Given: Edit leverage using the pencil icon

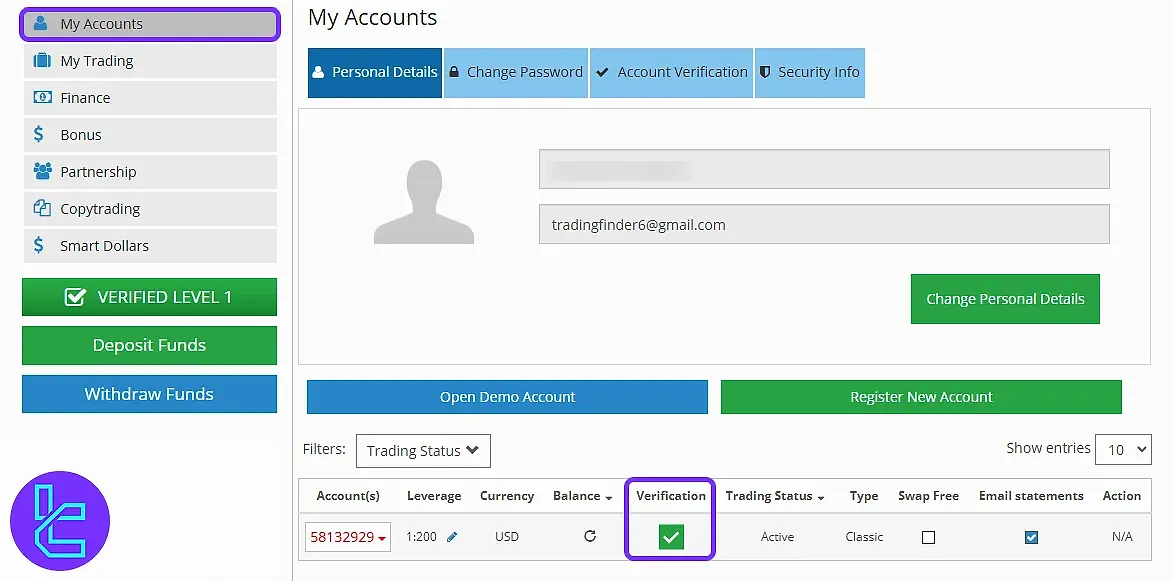Looking at the screenshot, I should click(x=450, y=536).
